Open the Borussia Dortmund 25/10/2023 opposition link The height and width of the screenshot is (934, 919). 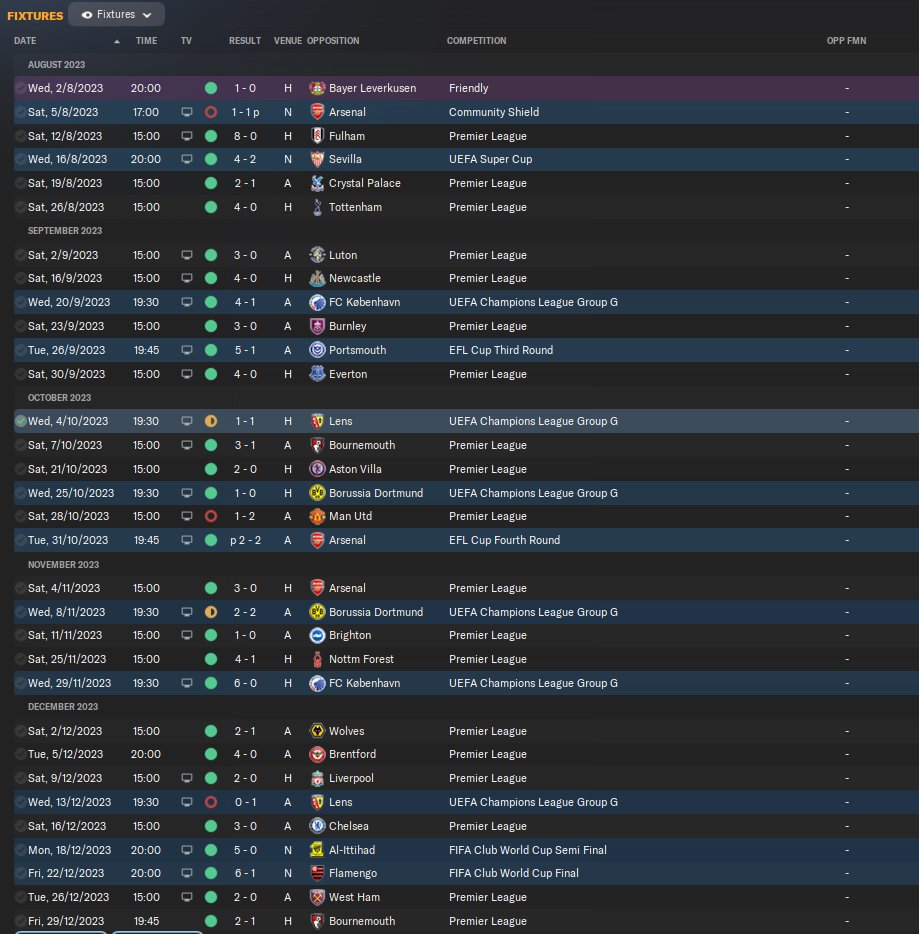376,493
